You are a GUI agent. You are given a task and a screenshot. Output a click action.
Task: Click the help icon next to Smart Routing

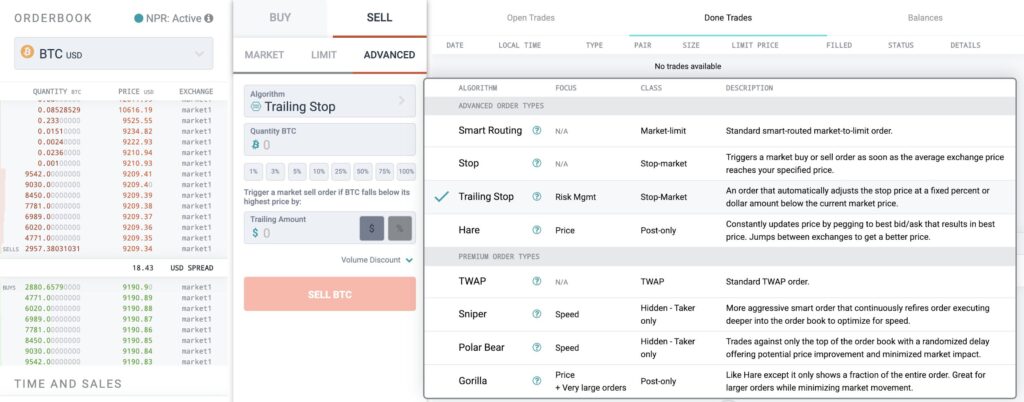click(x=537, y=131)
